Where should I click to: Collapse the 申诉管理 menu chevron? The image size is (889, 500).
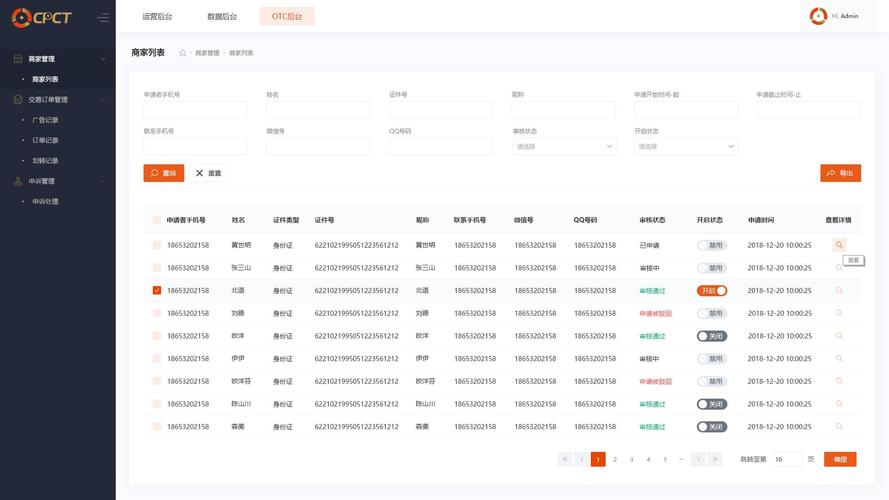(103, 181)
